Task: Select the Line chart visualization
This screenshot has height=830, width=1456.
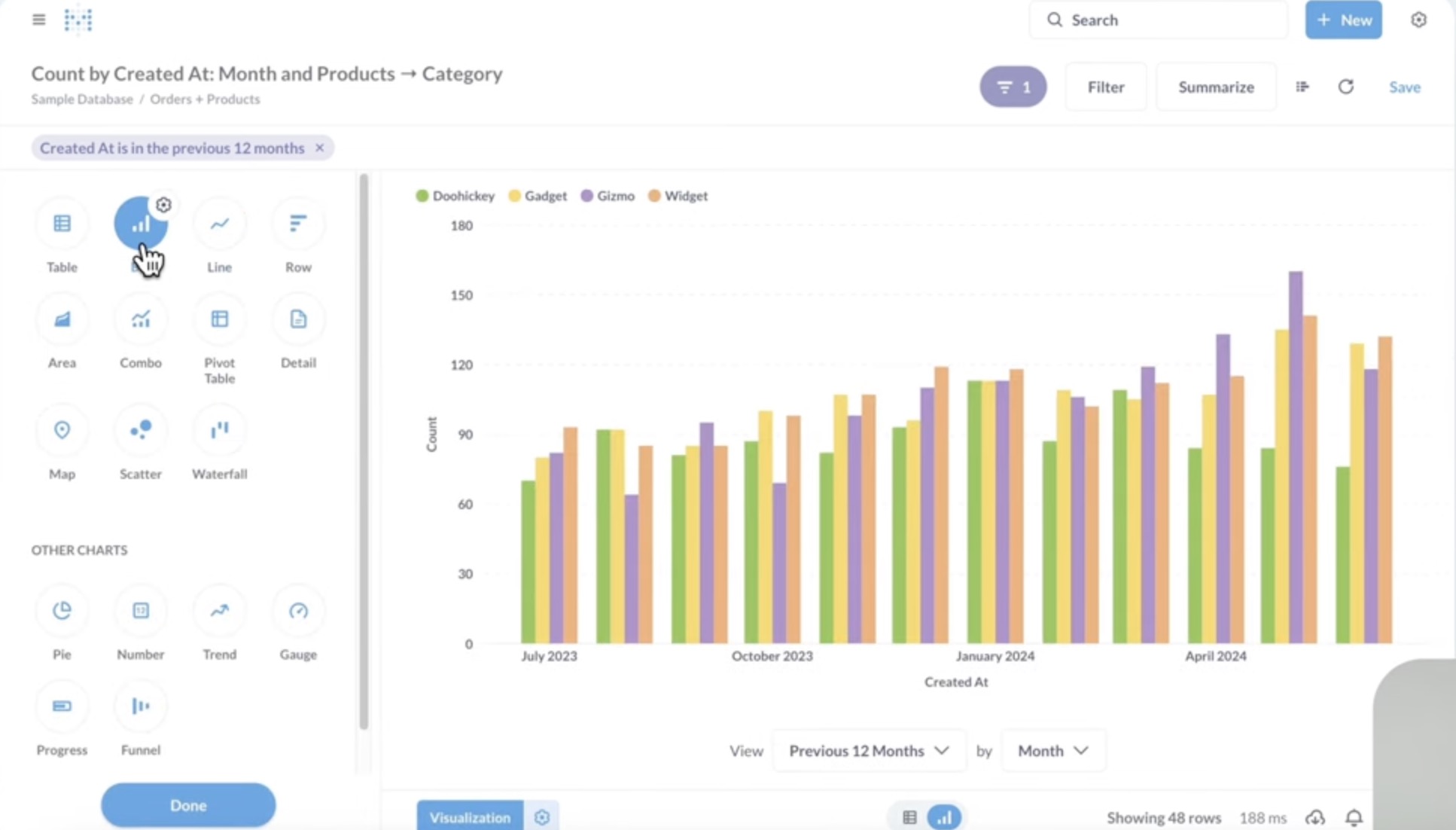Action: [x=219, y=224]
